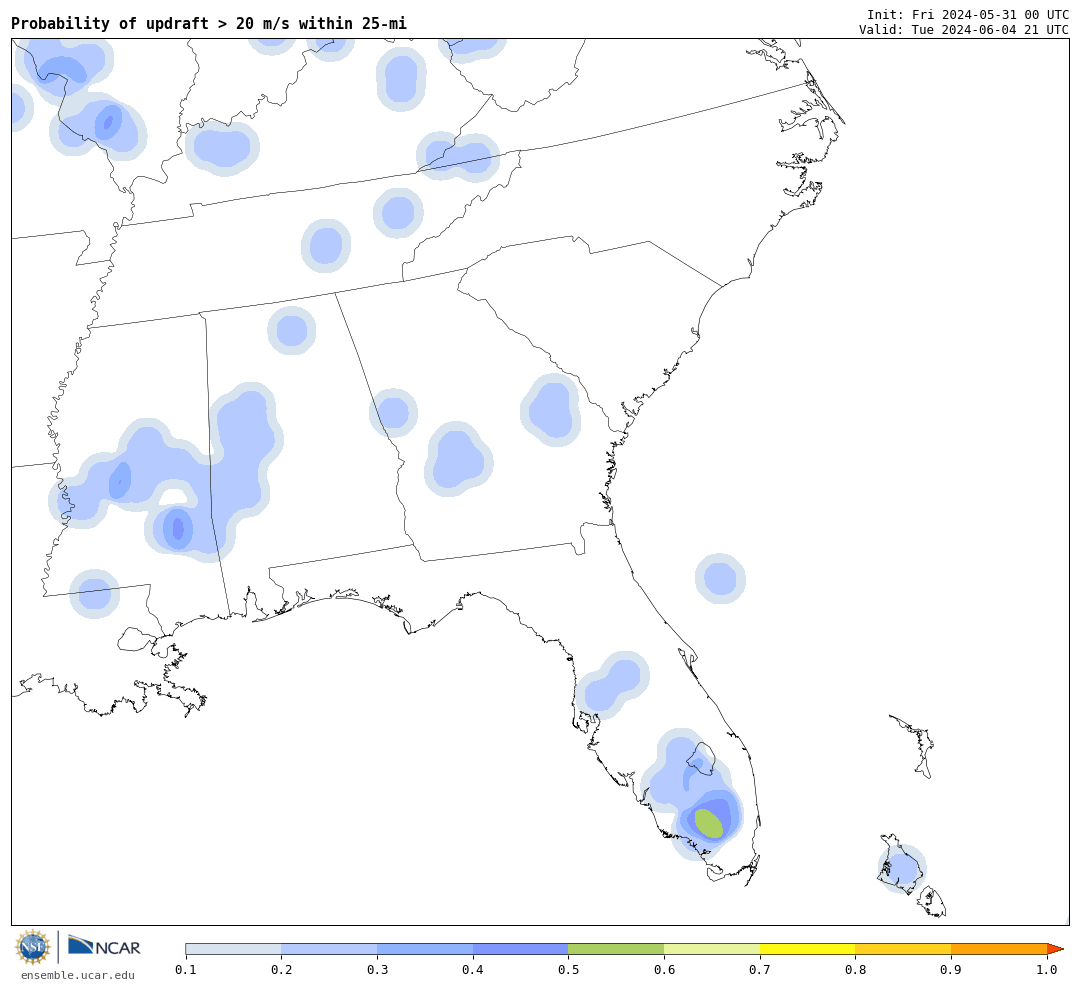Click the 0.2–0.3 light blue colorbar segment
Viewport: 1080px width, 988px height.
329,949
